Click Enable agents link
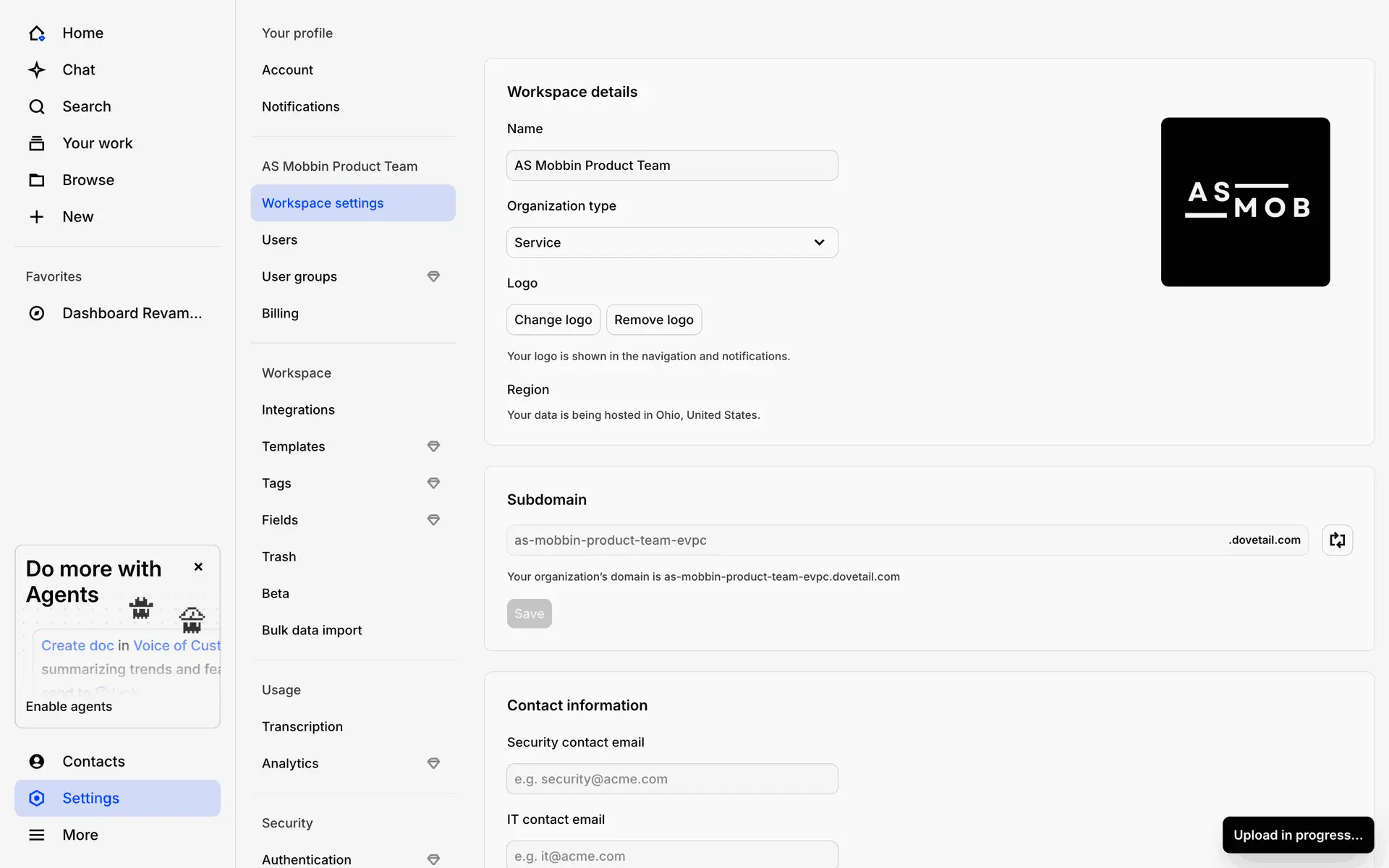 coord(69,707)
